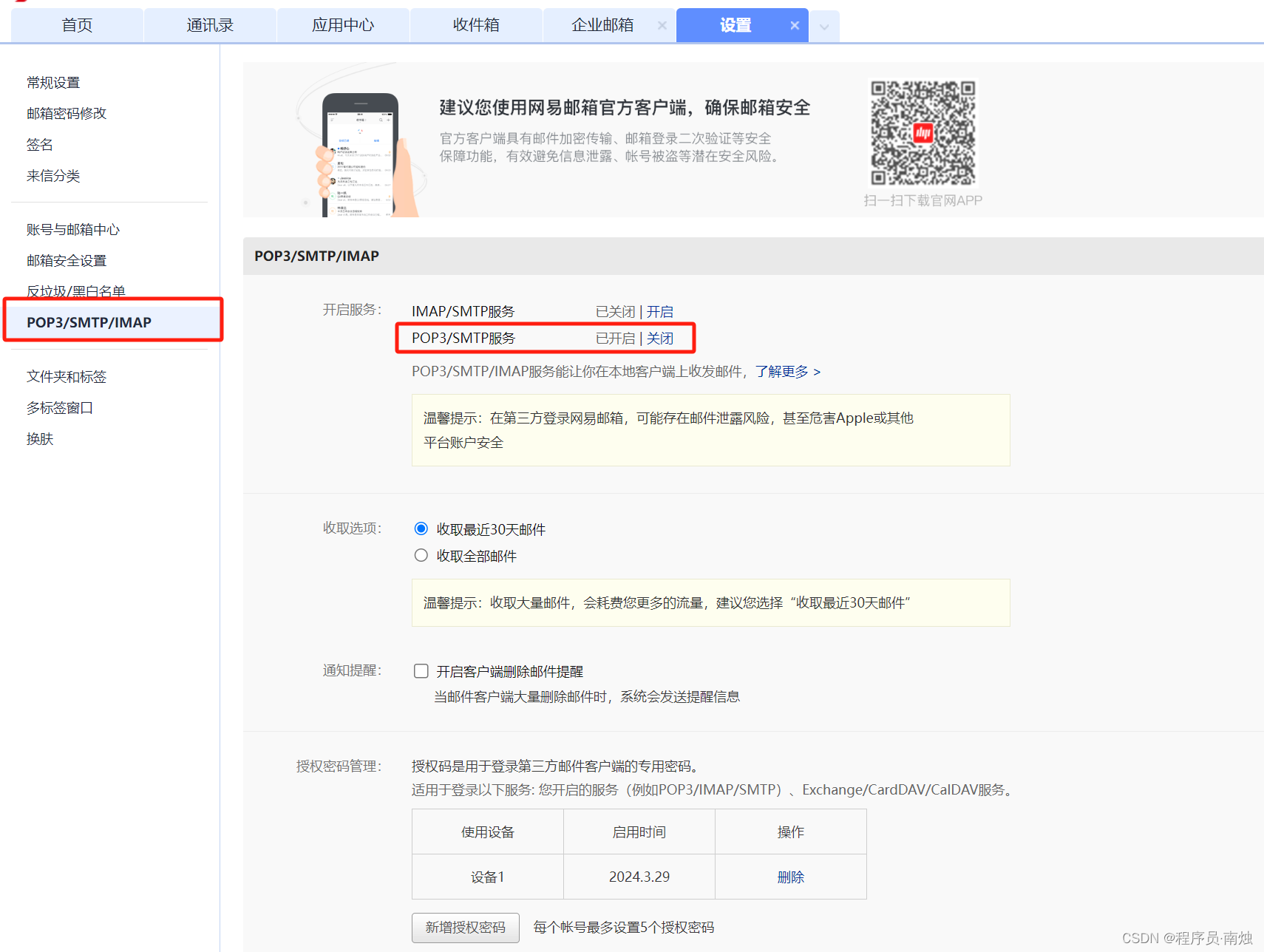Click 关闭 for POP3/SMTP服务
The image size is (1264, 952).
[x=660, y=339]
